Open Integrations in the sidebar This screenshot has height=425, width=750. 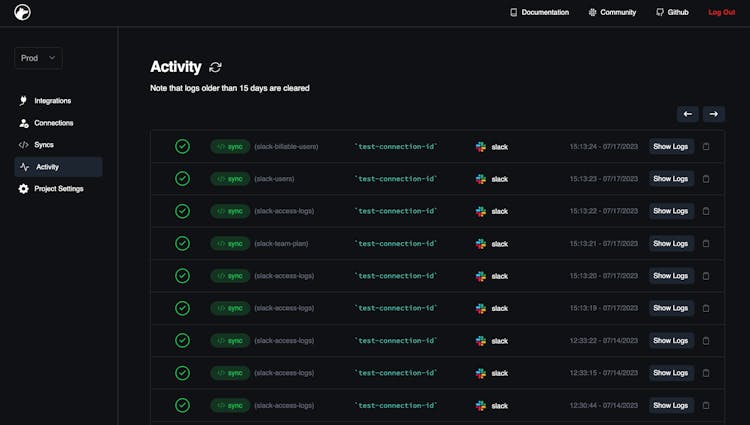(52, 101)
